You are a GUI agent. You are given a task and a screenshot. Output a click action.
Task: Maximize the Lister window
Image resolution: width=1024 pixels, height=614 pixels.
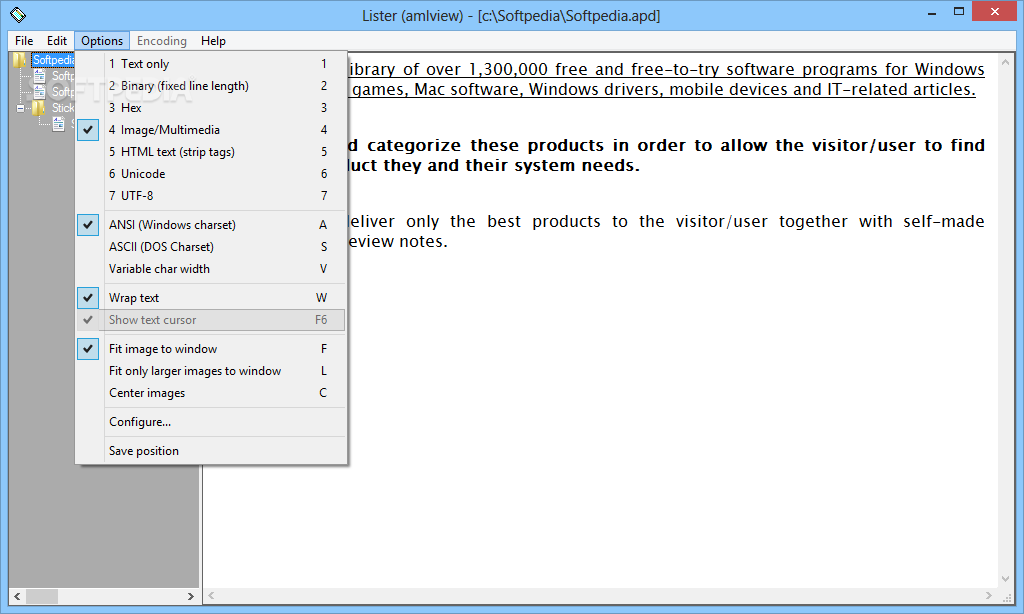[959, 12]
